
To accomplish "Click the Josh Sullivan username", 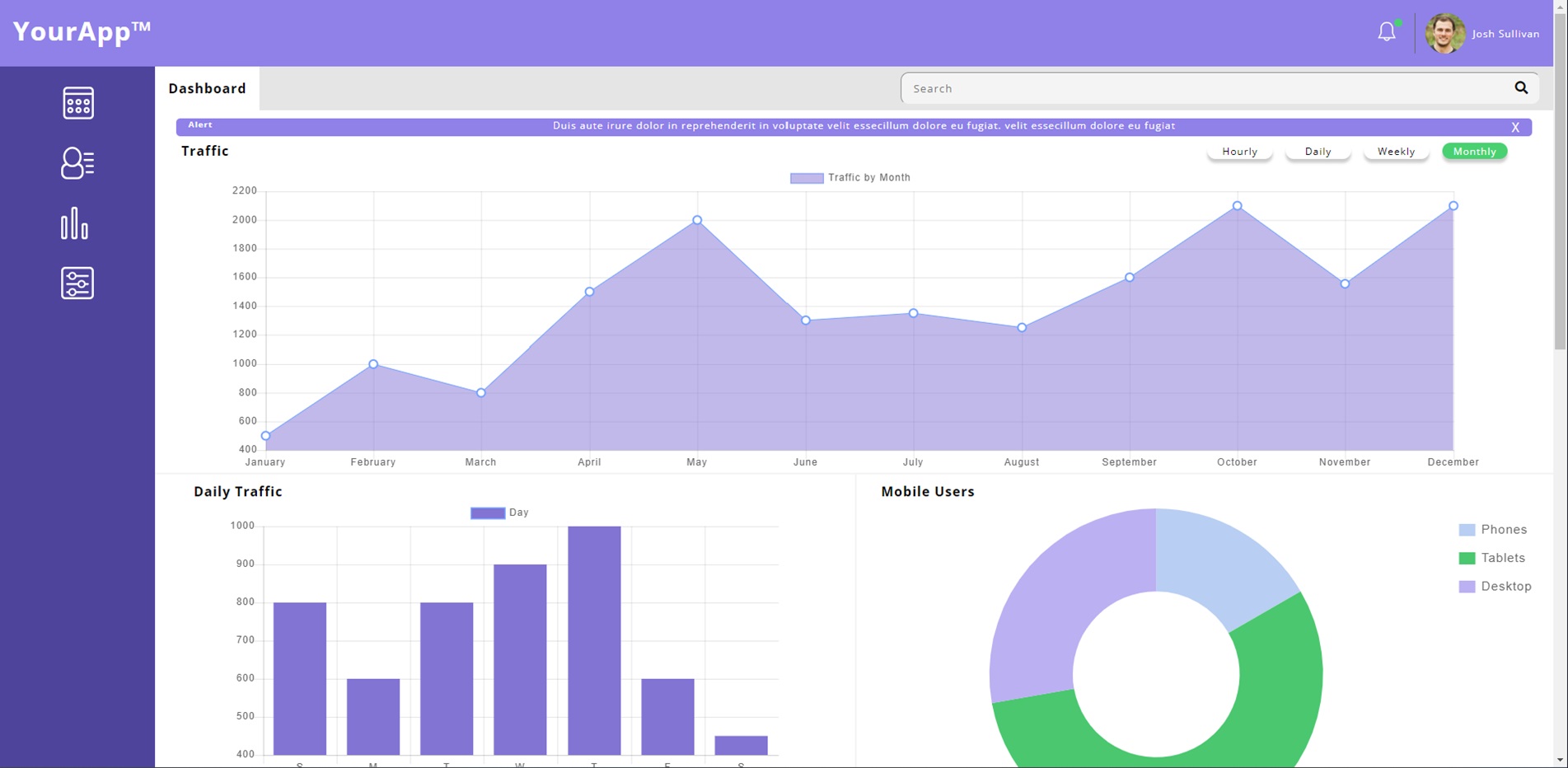I will click(1505, 34).
